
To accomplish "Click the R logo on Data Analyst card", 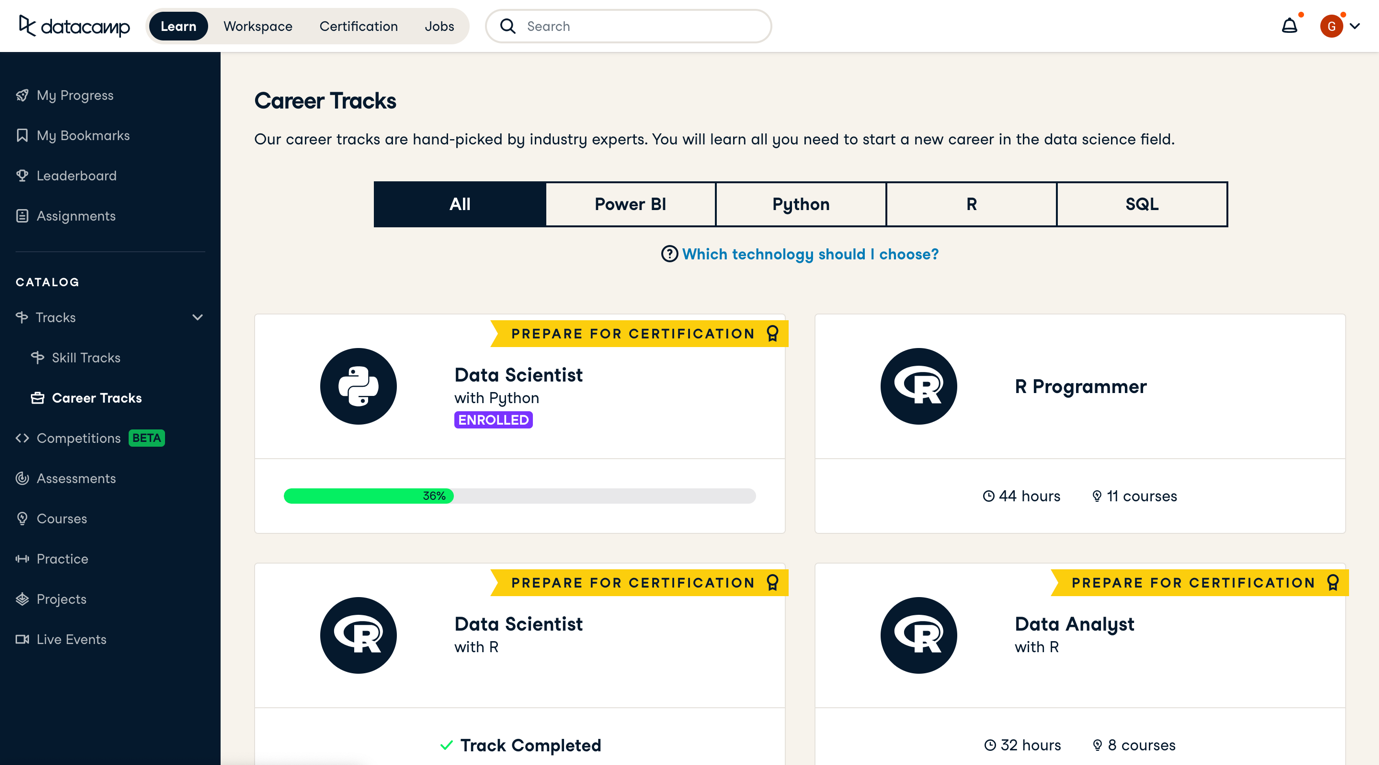I will click(x=919, y=635).
